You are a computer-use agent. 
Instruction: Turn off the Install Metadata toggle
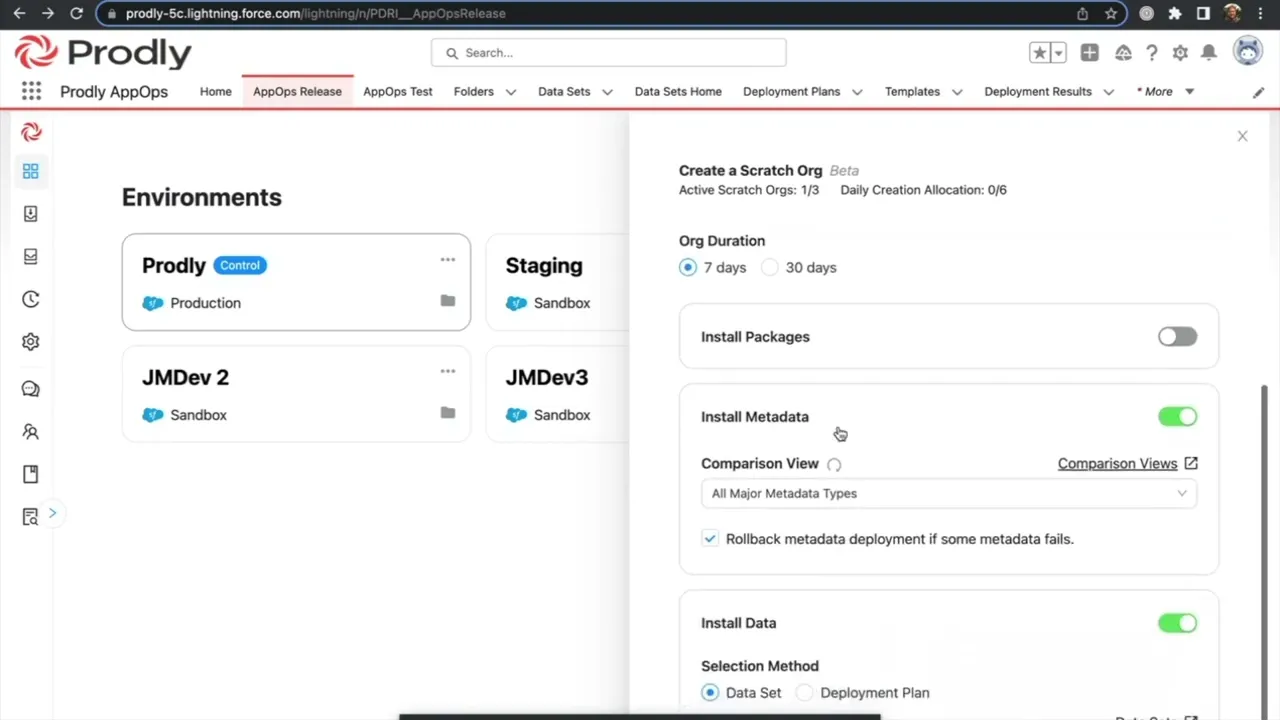pos(1177,417)
